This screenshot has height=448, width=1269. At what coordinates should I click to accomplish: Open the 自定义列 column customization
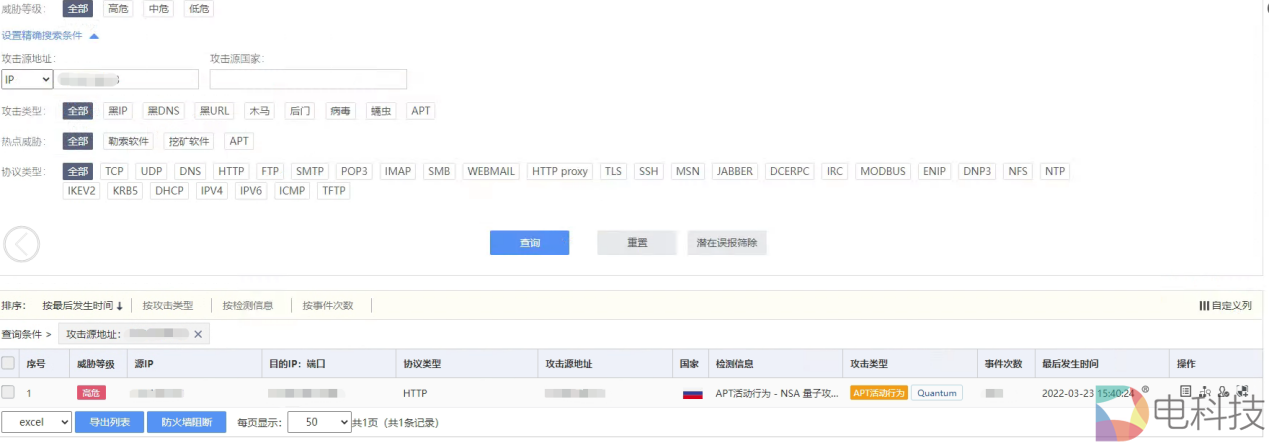(1225, 305)
